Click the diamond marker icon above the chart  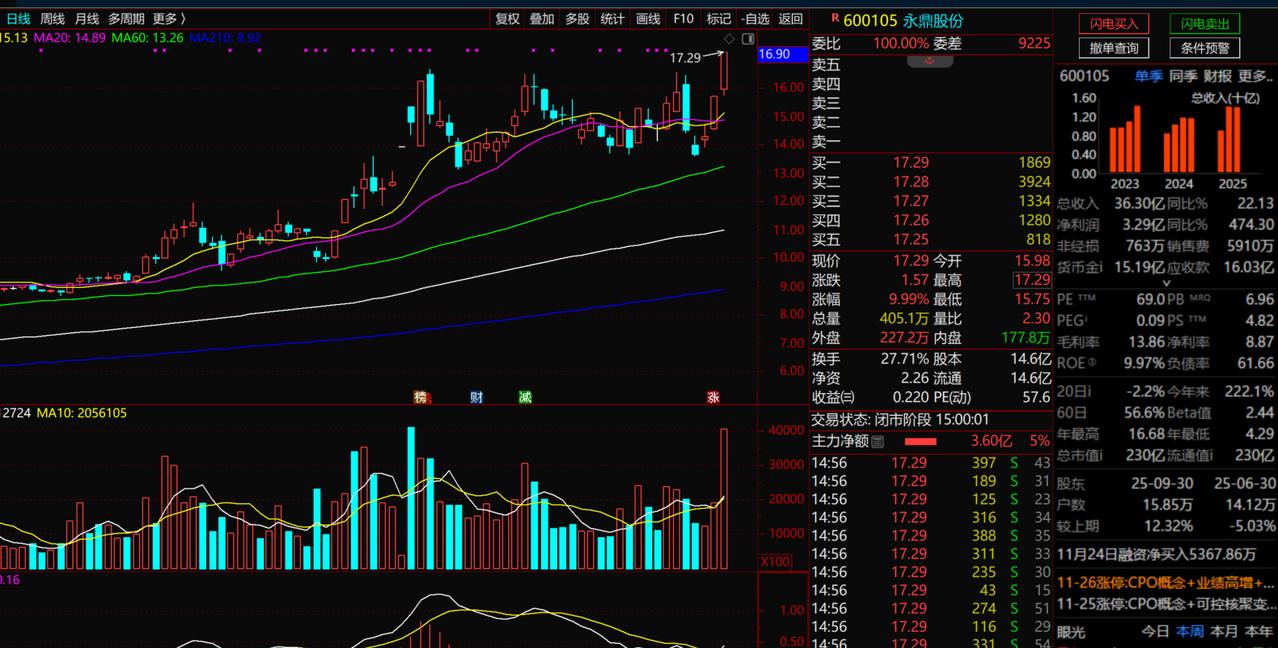pyautogui.click(x=729, y=39)
